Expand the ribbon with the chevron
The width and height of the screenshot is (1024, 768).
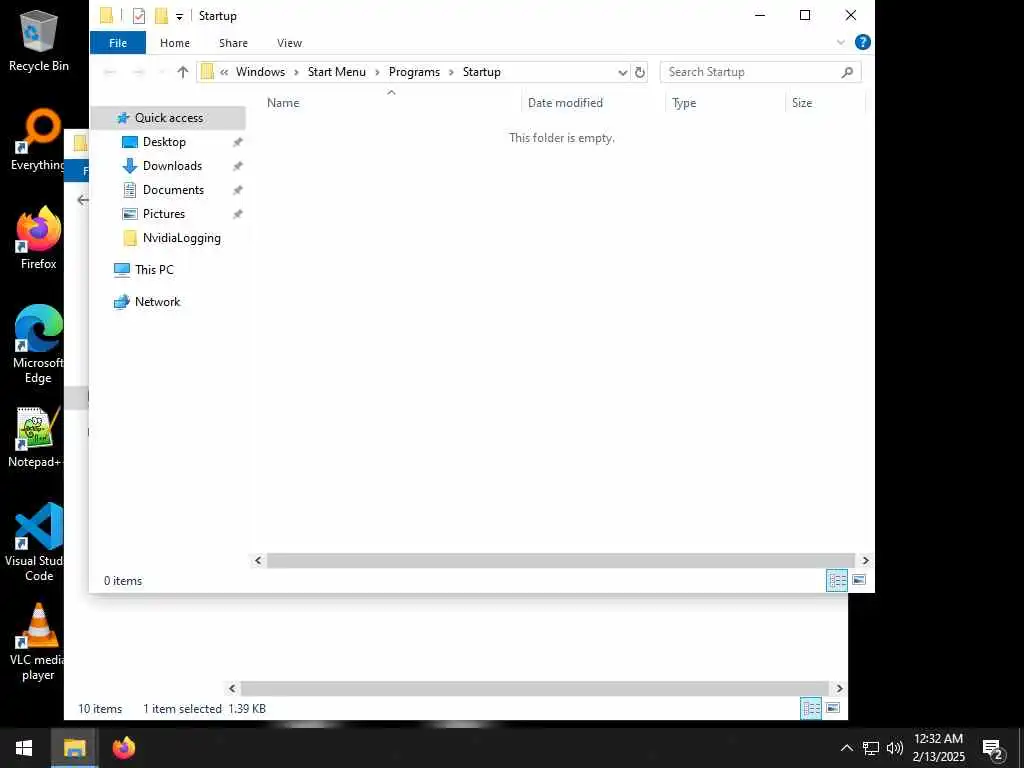[x=840, y=42]
